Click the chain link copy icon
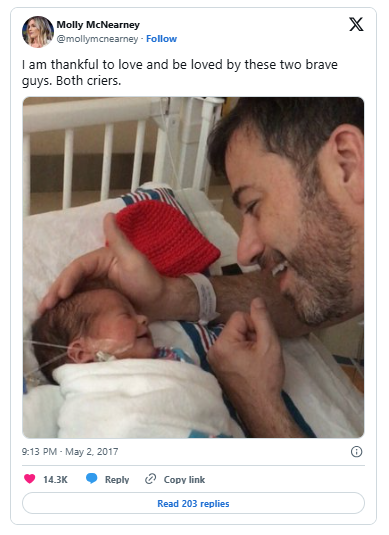Viewport: 389px width, 535px height. pyautogui.click(x=150, y=479)
